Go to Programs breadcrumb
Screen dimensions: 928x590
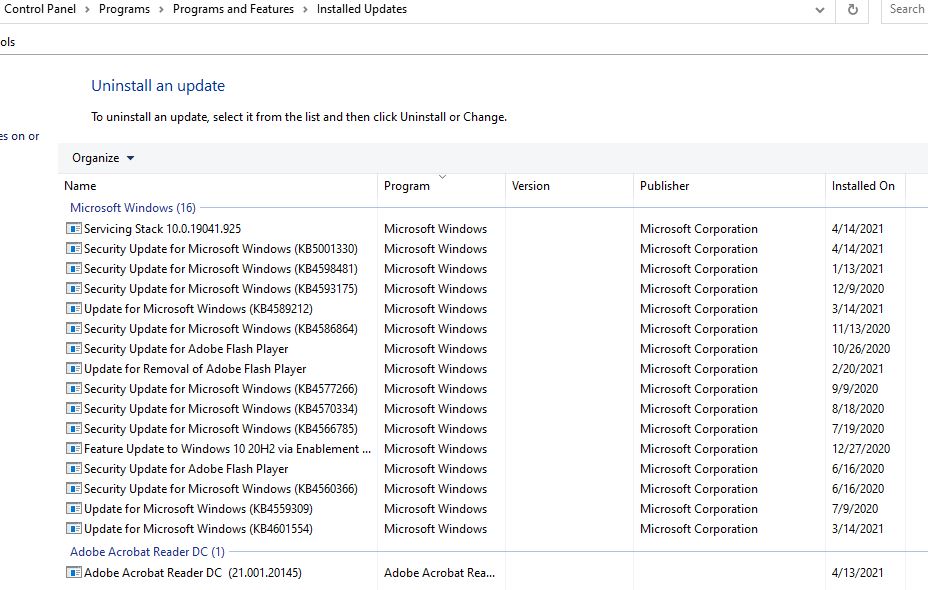(x=124, y=9)
